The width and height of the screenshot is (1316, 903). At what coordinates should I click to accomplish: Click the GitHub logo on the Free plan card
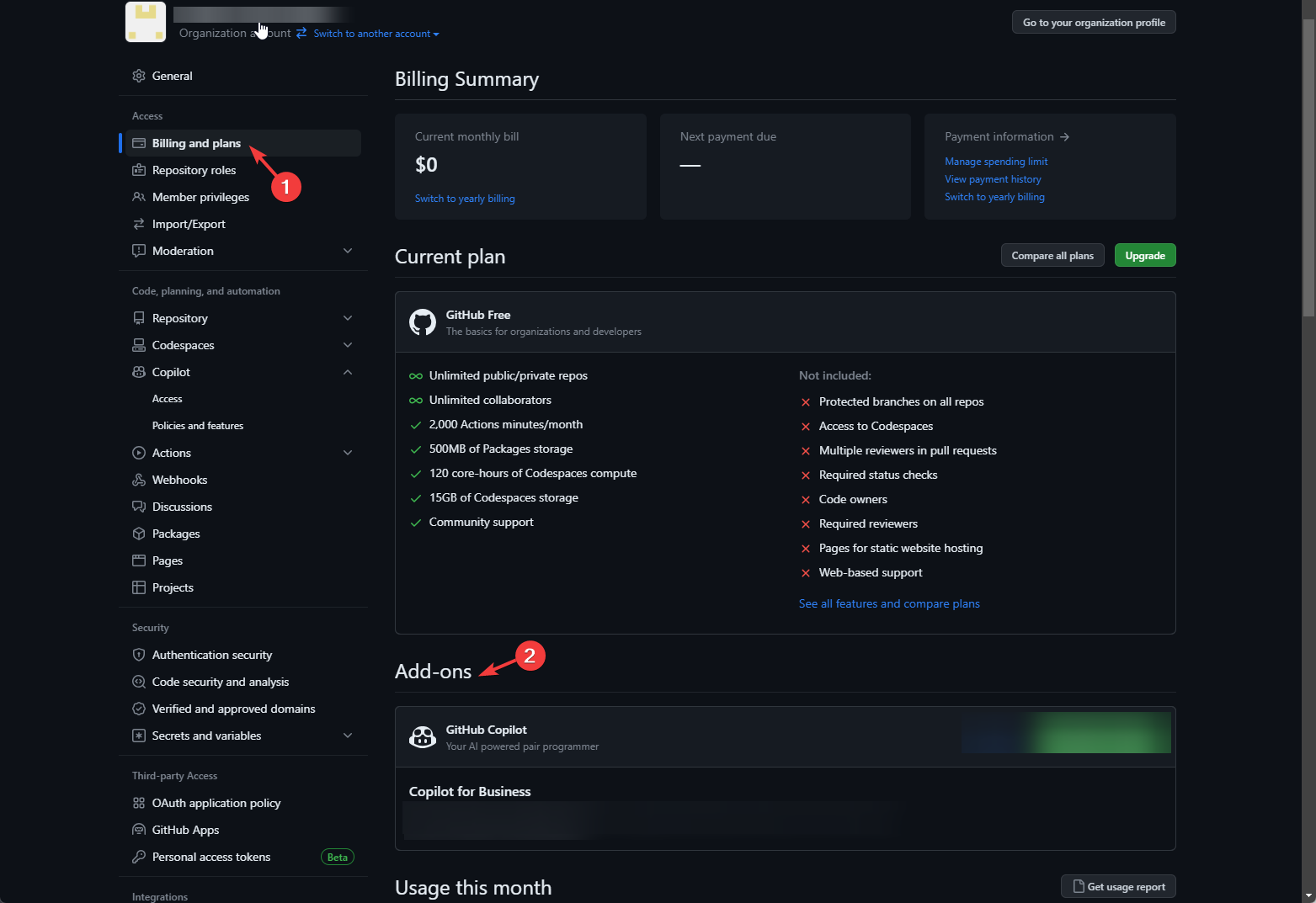point(422,321)
